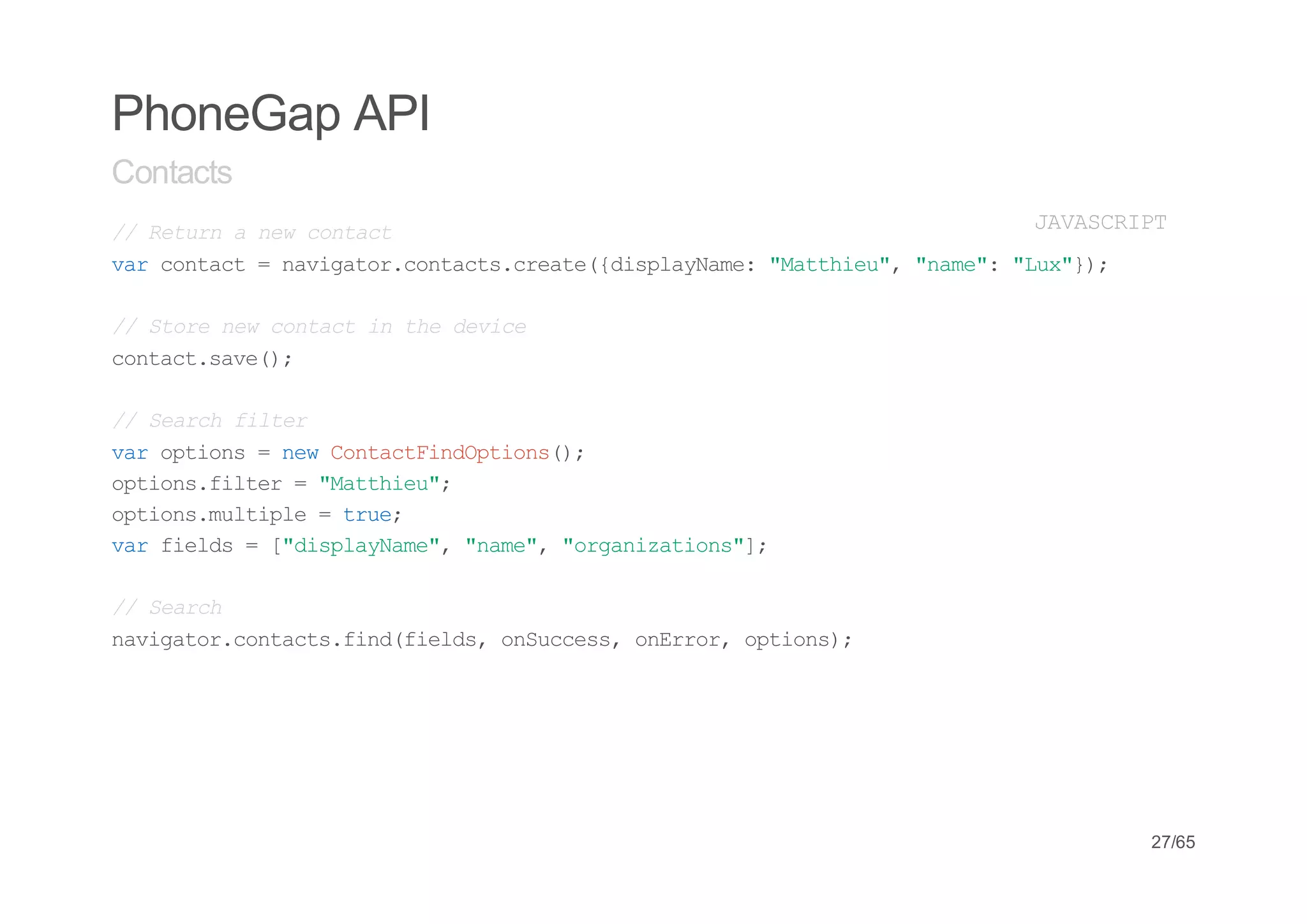The height and width of the screenshot is (924, 1307).
Task: Click the JAVASCRIPT language label
Action: (1100, 222)
